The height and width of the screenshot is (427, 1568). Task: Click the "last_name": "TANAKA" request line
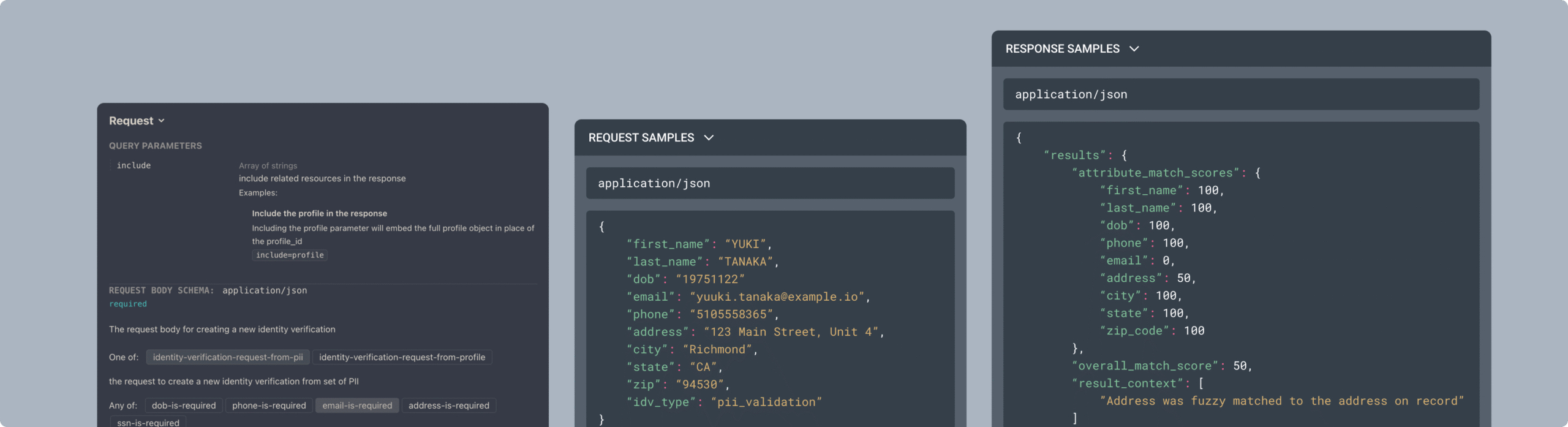(x=703, y=262)
